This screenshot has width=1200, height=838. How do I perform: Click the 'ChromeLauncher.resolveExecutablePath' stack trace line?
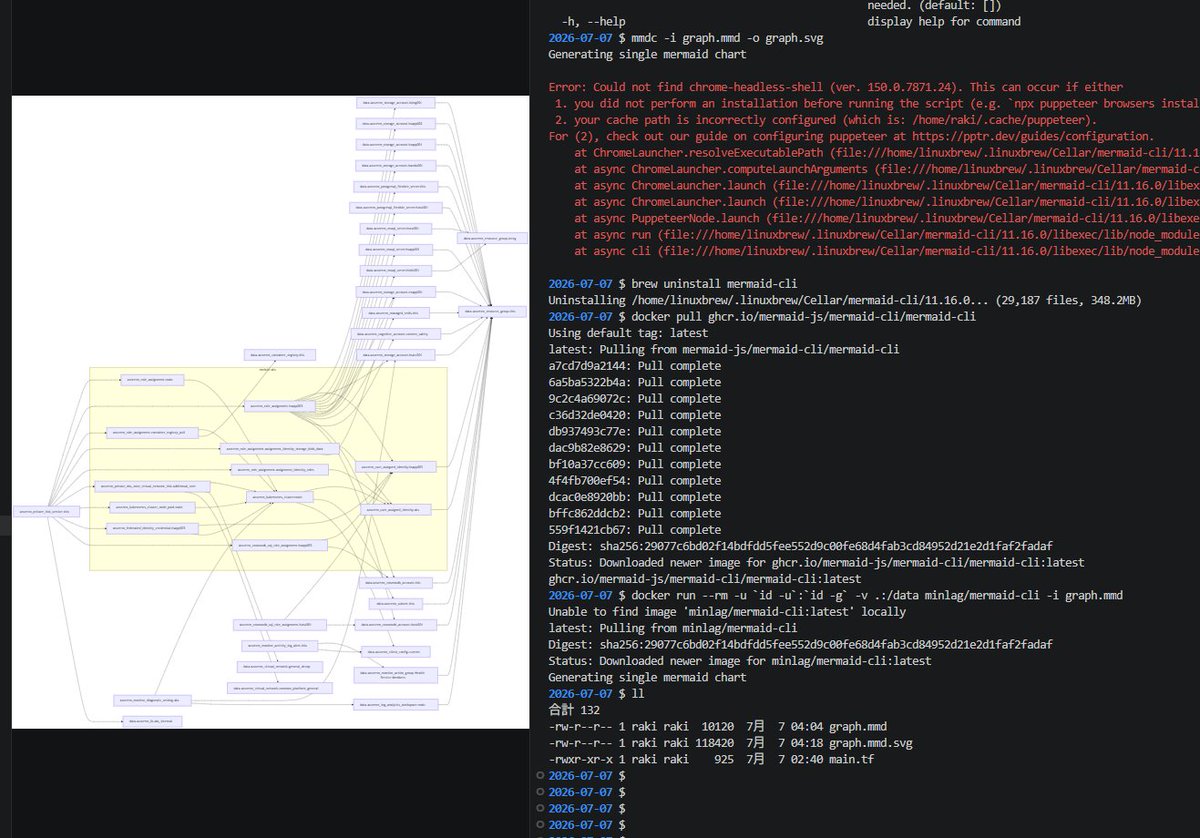[886, 153]
